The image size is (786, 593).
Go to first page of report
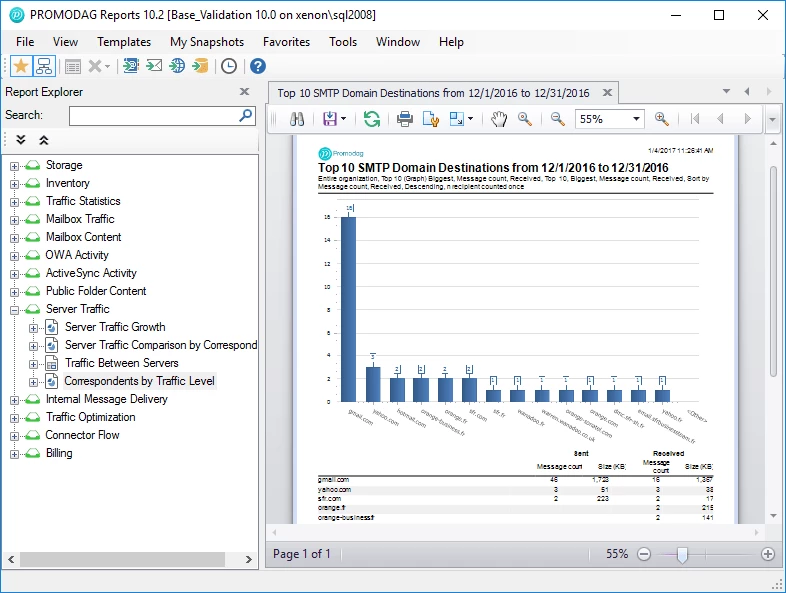(695, 119)
